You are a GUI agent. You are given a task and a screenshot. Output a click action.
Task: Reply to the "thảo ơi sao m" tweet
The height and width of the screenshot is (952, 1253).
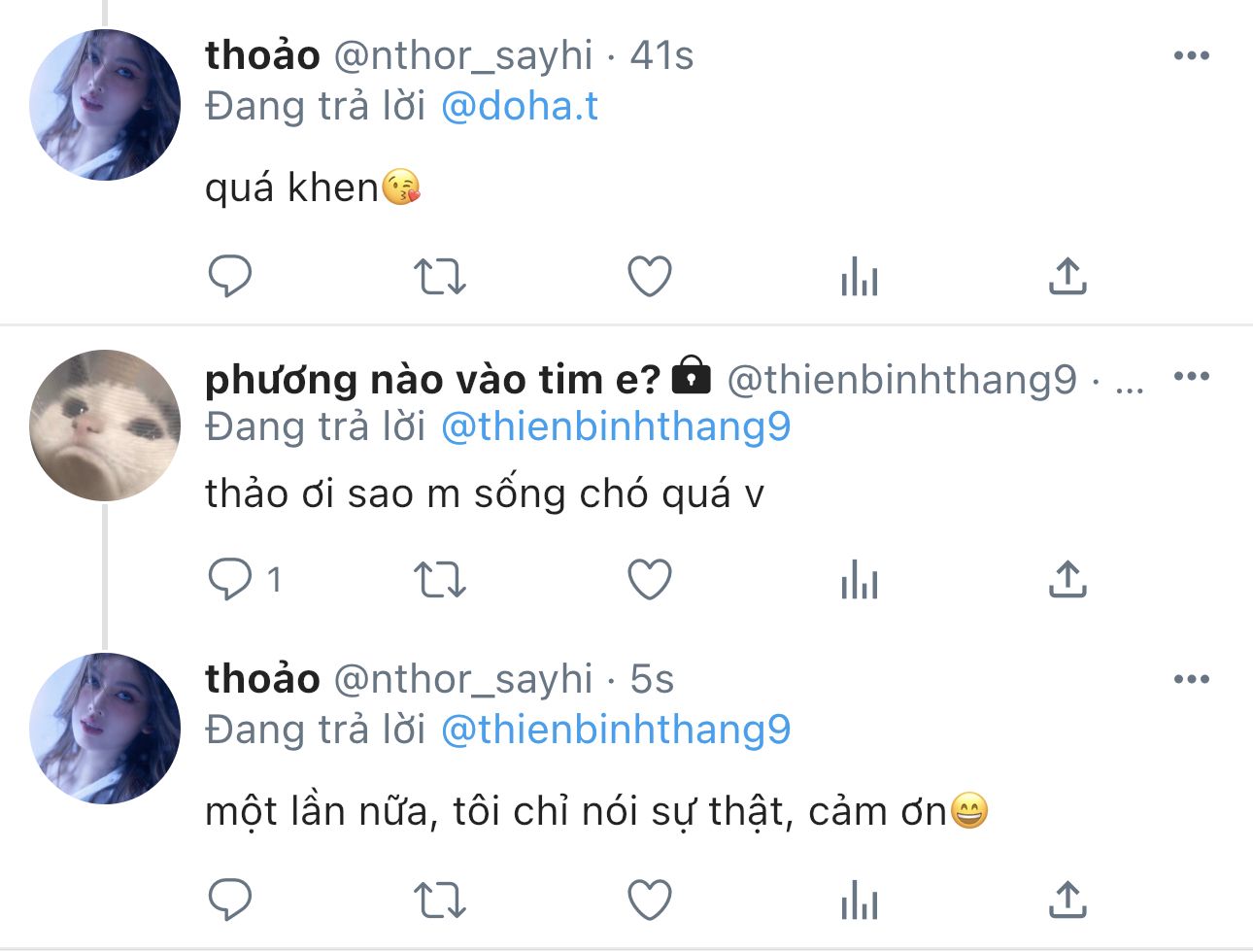[x=230, y=580]
